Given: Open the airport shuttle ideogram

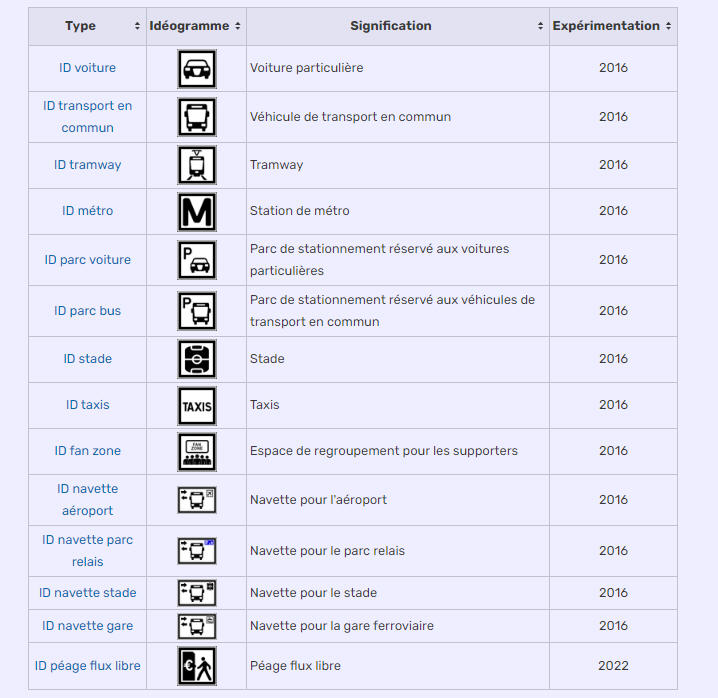Looking at the screenshot, I should (x=197, y=500).
